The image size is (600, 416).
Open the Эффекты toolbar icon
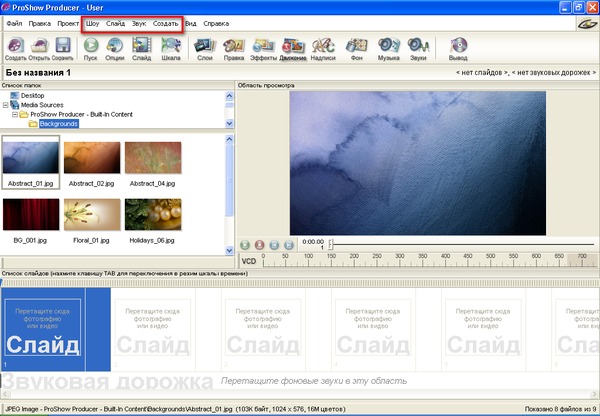point(263,49)
